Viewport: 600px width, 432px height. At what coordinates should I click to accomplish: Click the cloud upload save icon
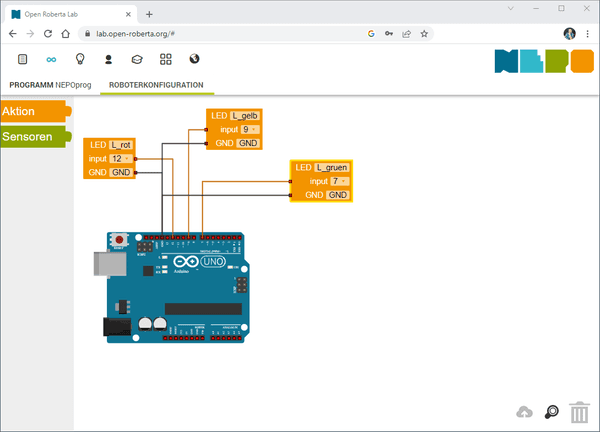[x=524, y=412]
